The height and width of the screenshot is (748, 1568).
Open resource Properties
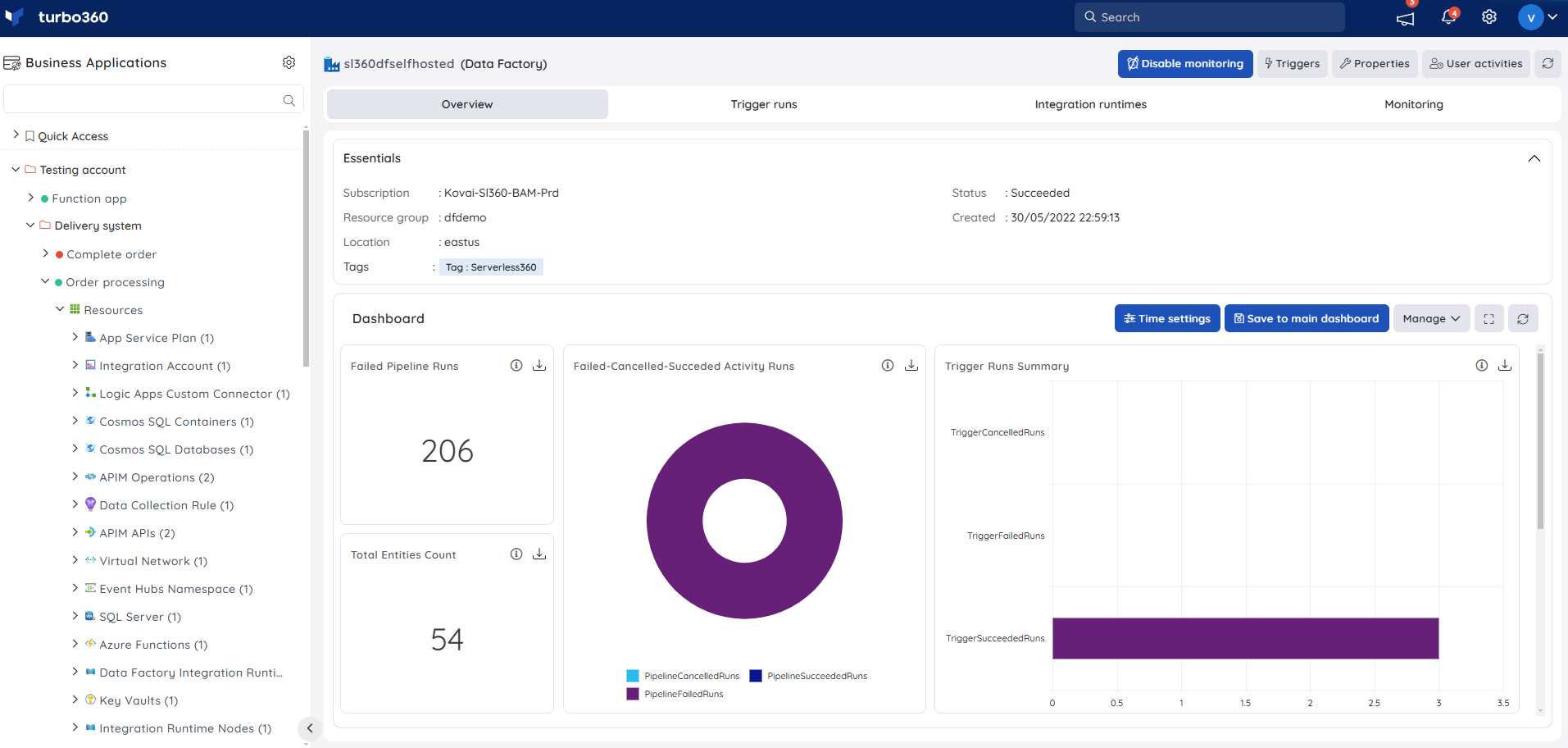coord(1375,63)
